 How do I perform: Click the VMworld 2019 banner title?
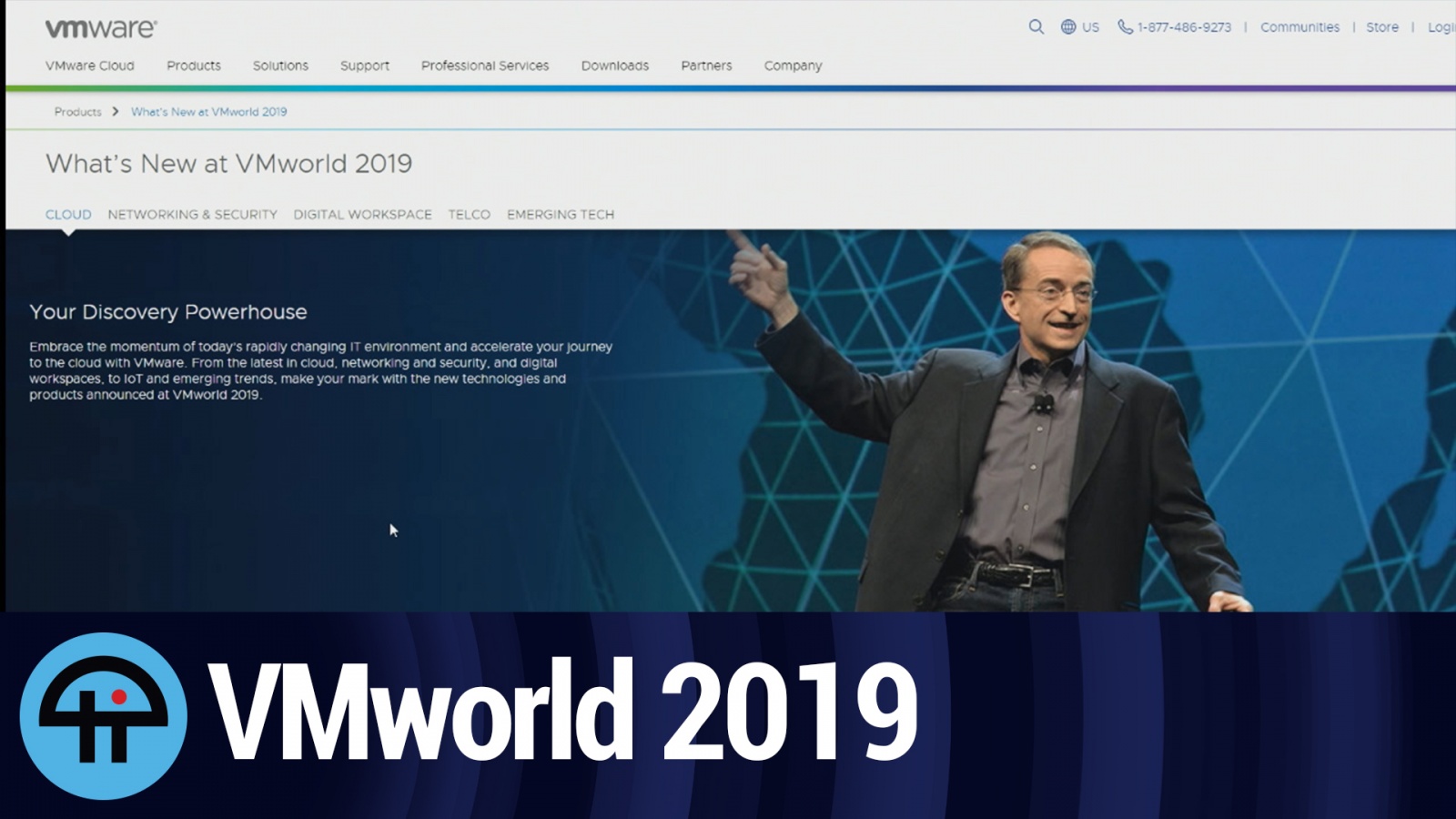(563, 711)
